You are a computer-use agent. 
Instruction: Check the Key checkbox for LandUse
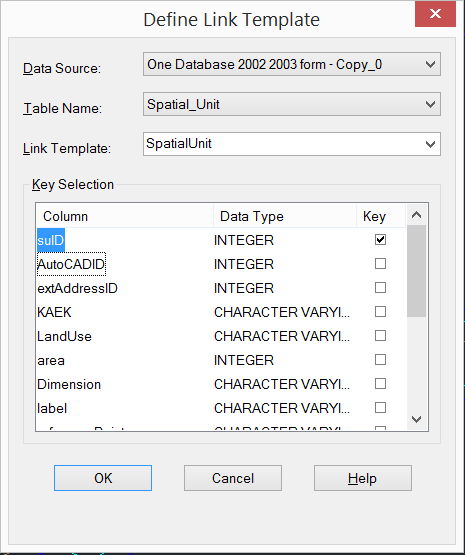[380, 336]
